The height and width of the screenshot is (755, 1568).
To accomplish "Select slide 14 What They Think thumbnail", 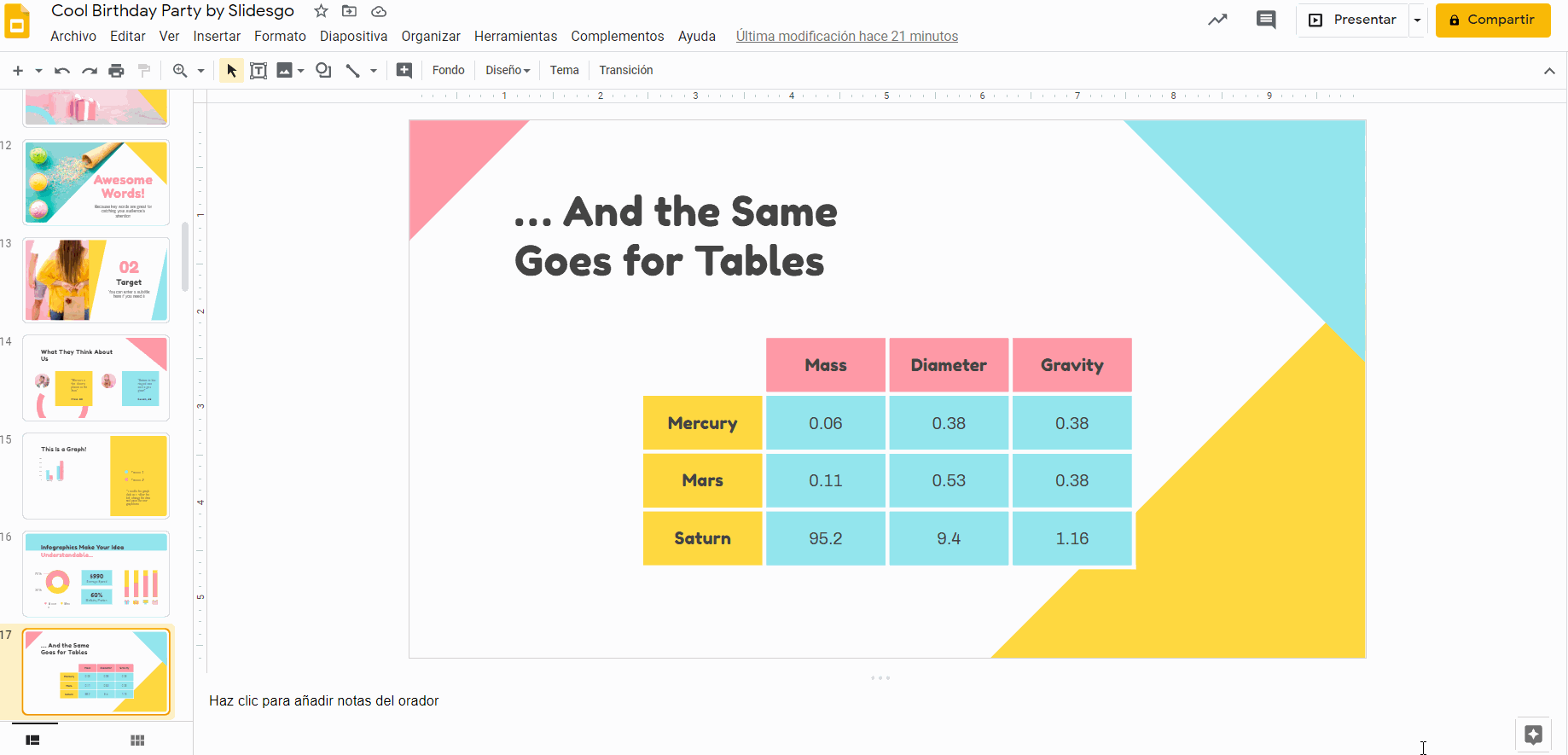I will point(96,378).
